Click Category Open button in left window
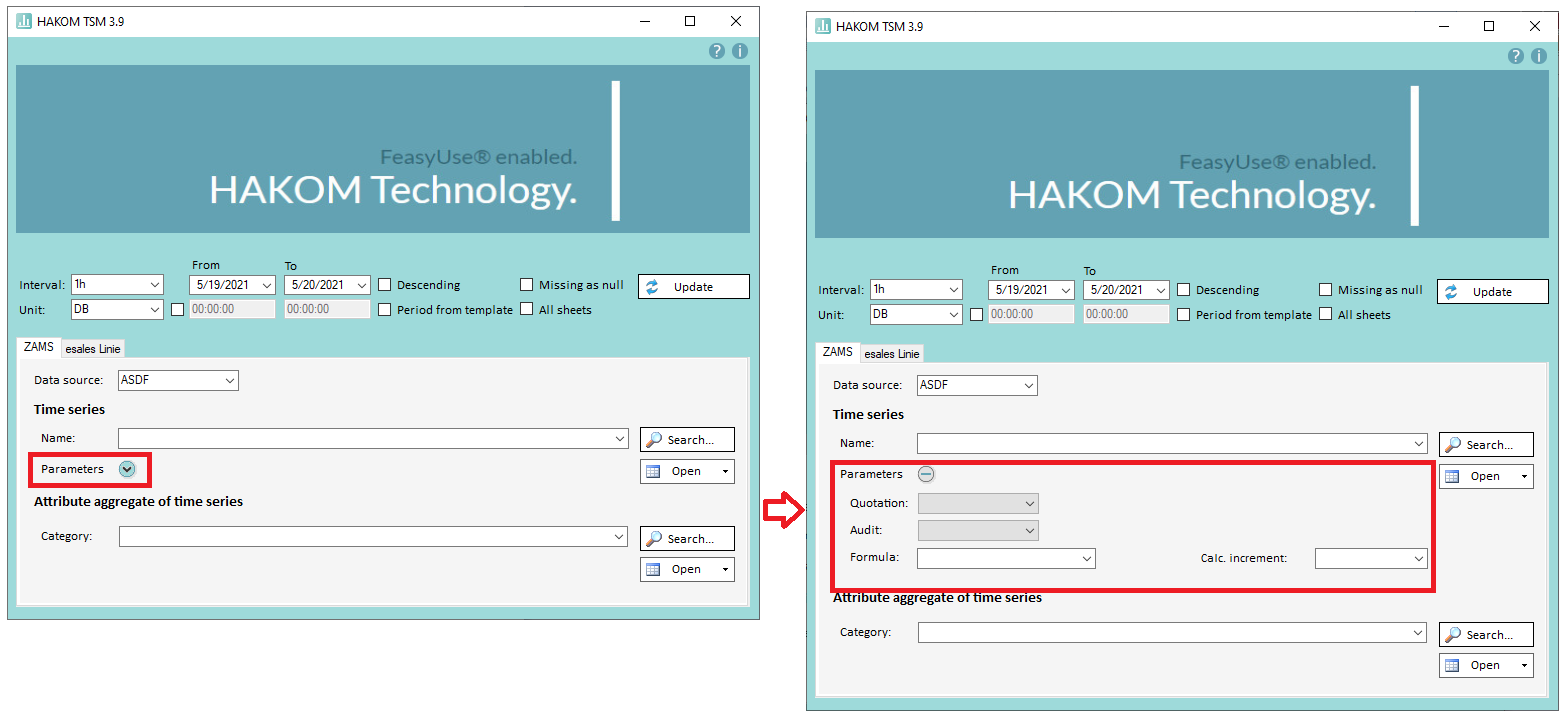 click(687, 569)
